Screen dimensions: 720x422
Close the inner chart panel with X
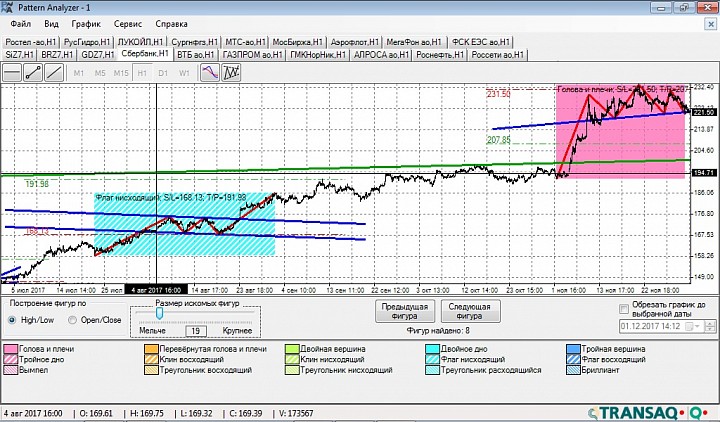point(710,24)
